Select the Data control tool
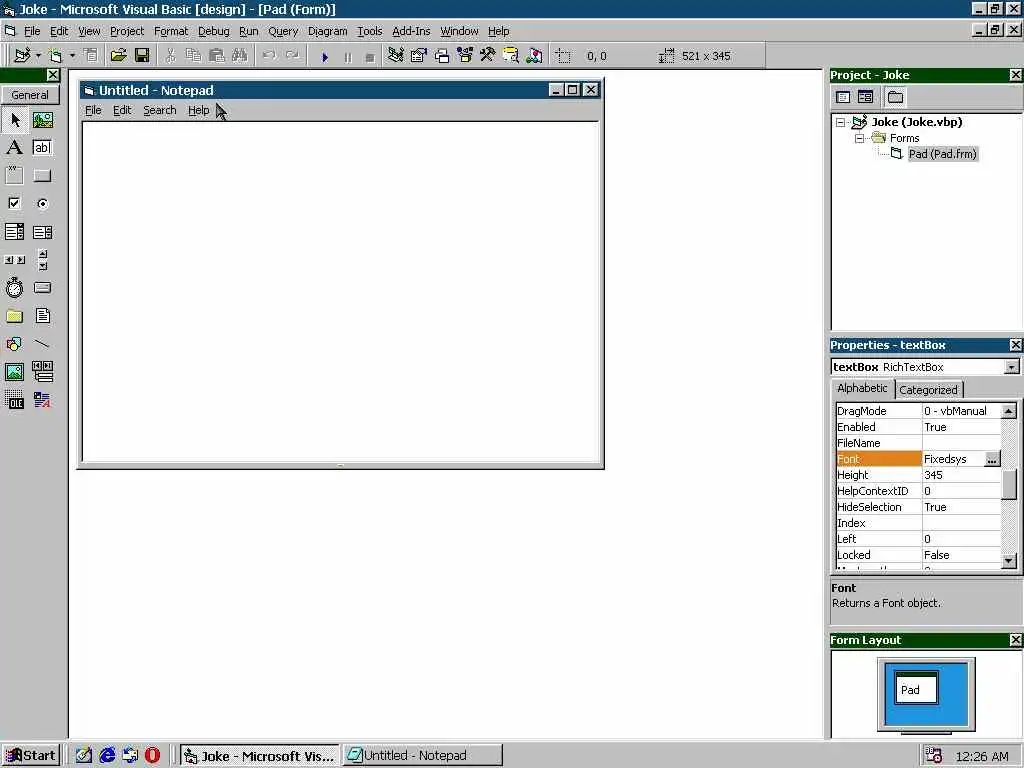The image size is (1024, 768). click(42, 372)
